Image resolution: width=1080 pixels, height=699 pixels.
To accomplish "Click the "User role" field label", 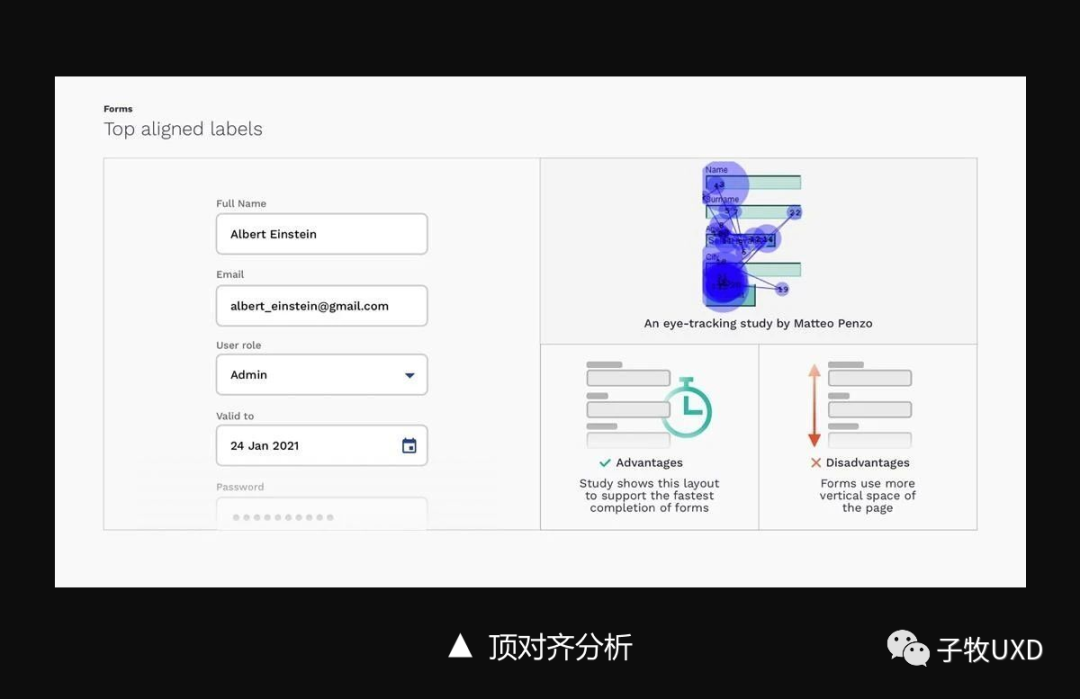I will point(238,345).
